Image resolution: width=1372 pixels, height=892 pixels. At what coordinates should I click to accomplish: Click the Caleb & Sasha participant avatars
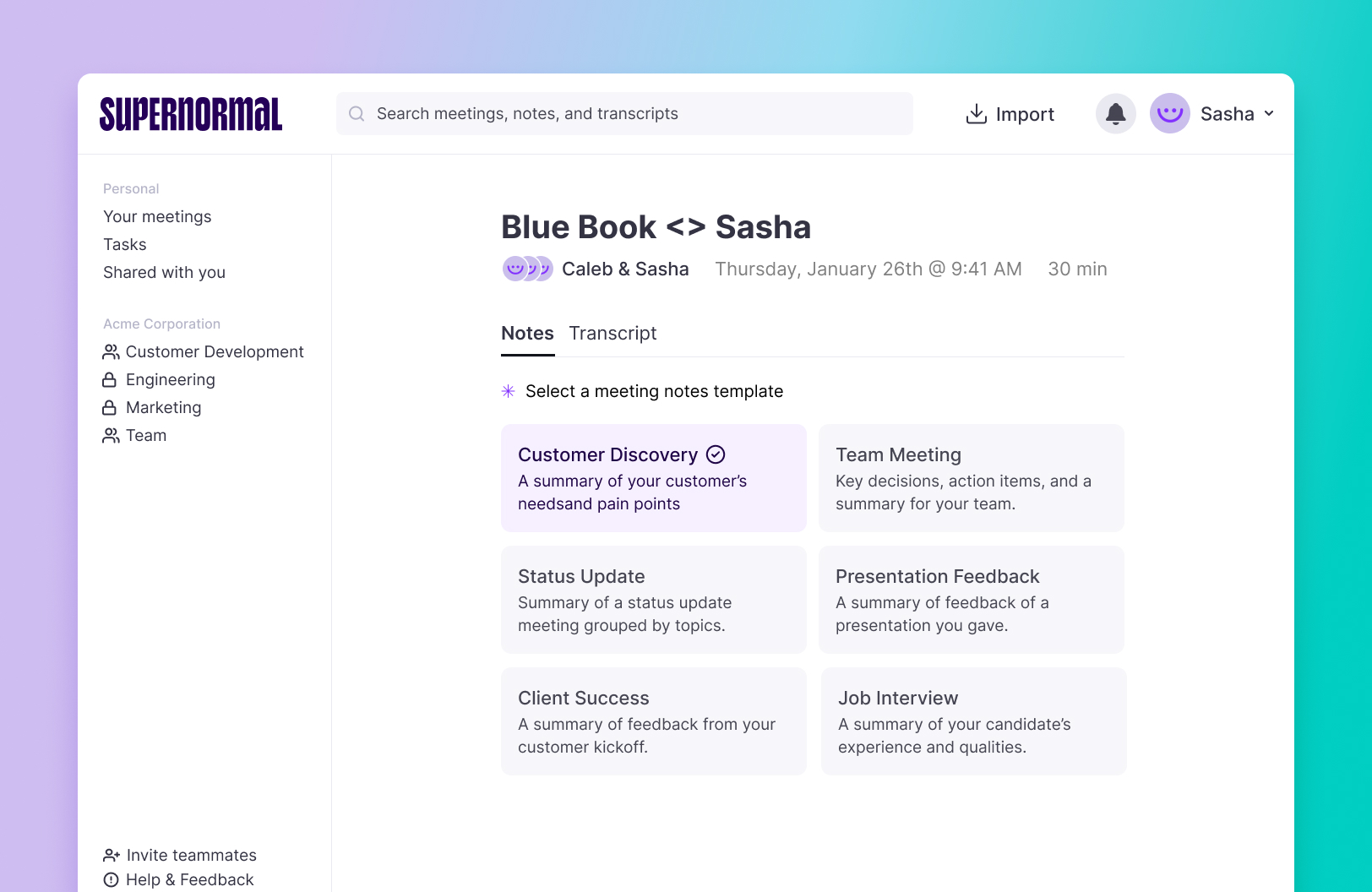point(527,269)
